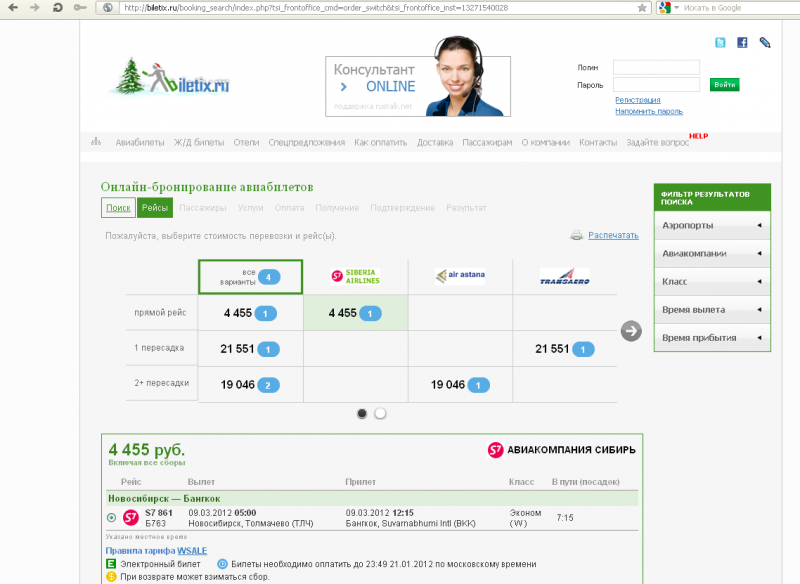Click the gray next-arrow beside fare table
This screenshot has height=584, width=800.
click(631, 331)
